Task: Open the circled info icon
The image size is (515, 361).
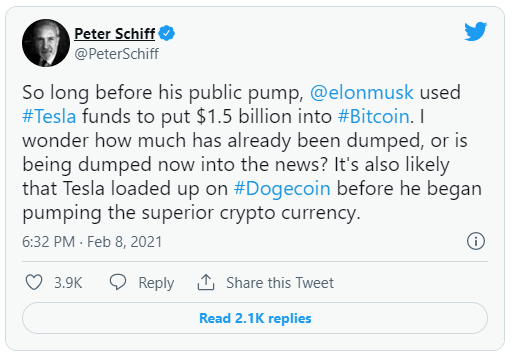Action: pos(476,241)
